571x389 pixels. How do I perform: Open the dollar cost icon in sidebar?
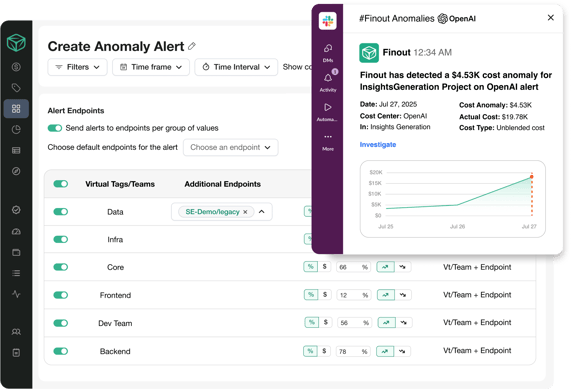(x=16, y=67)
